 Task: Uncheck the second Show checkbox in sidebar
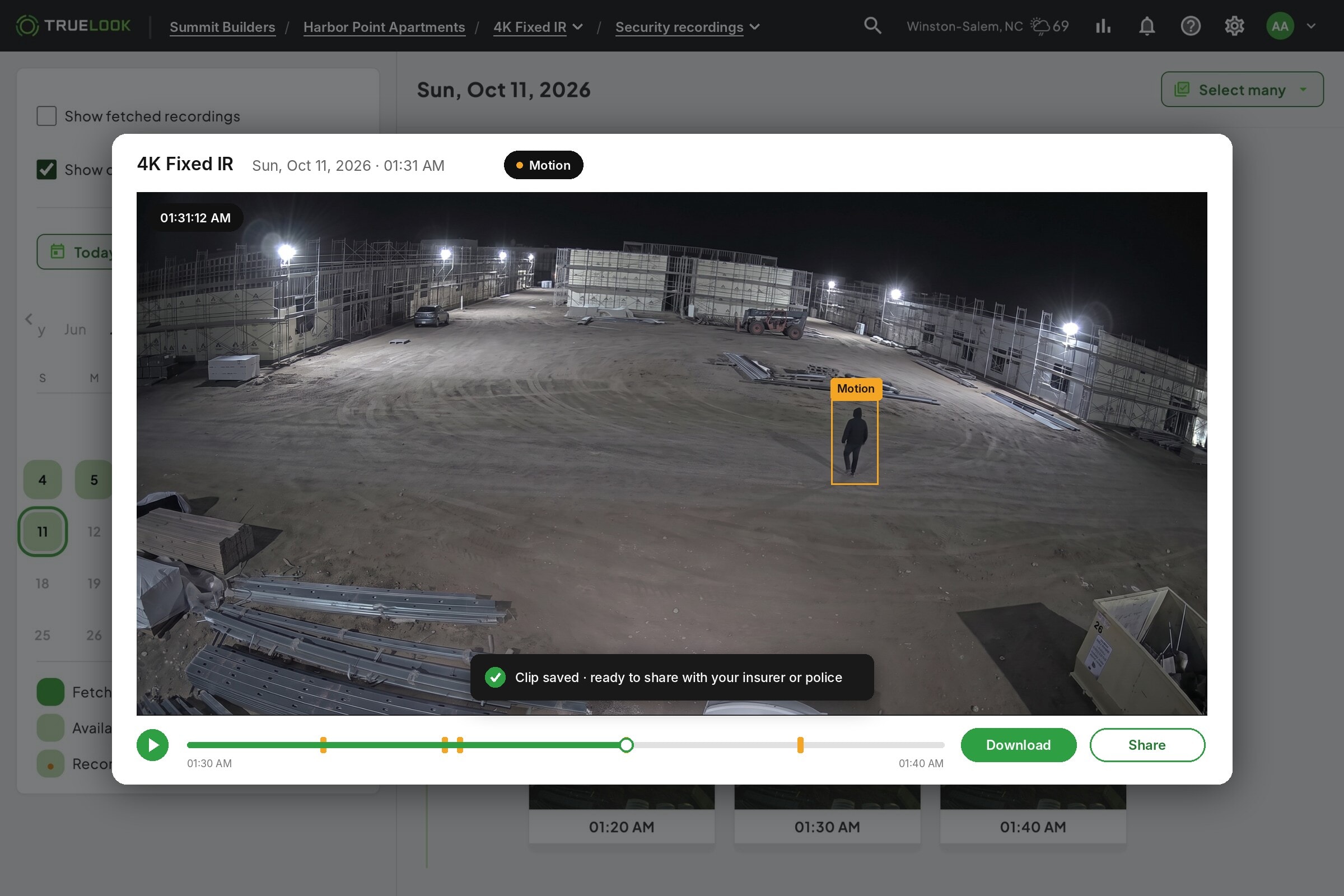46,169
